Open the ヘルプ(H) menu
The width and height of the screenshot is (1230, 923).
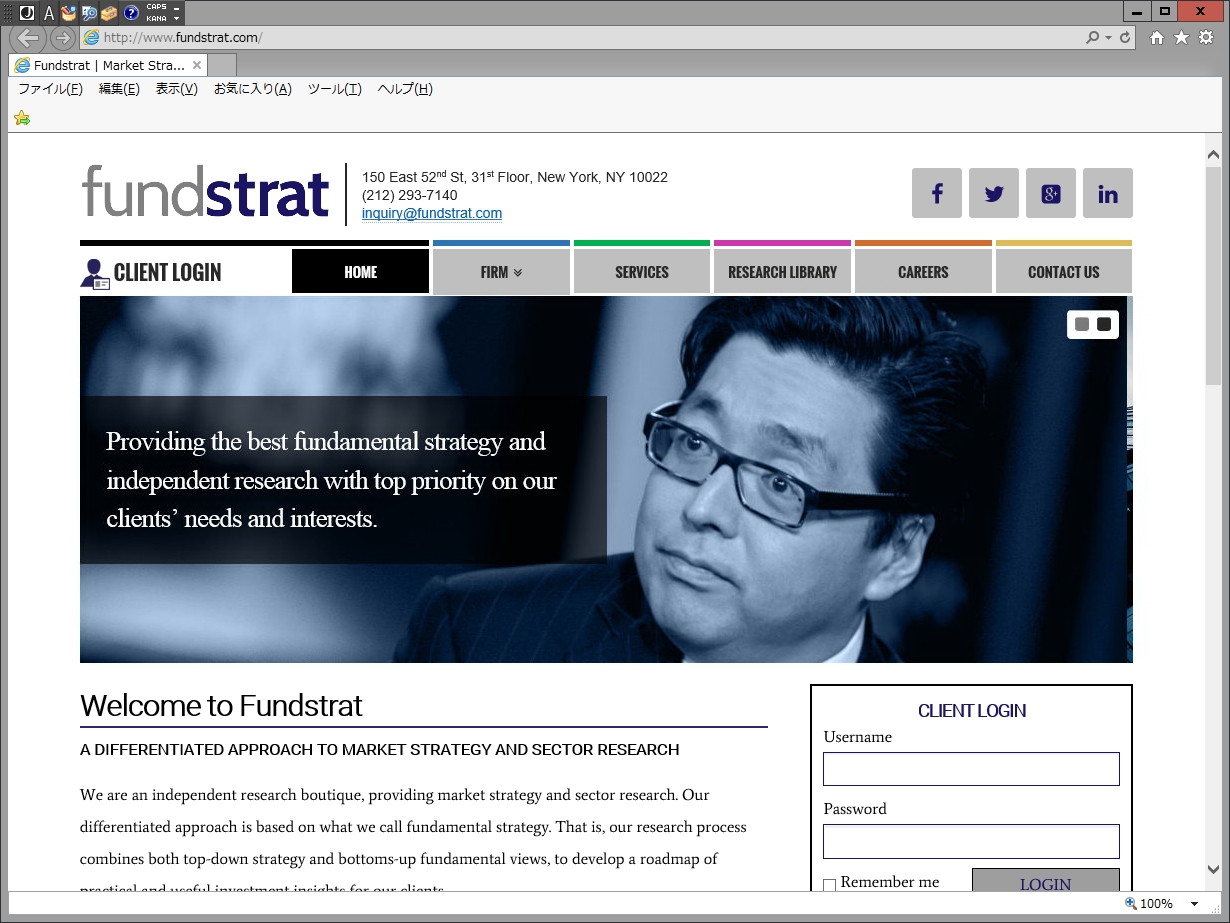(405, 89)
